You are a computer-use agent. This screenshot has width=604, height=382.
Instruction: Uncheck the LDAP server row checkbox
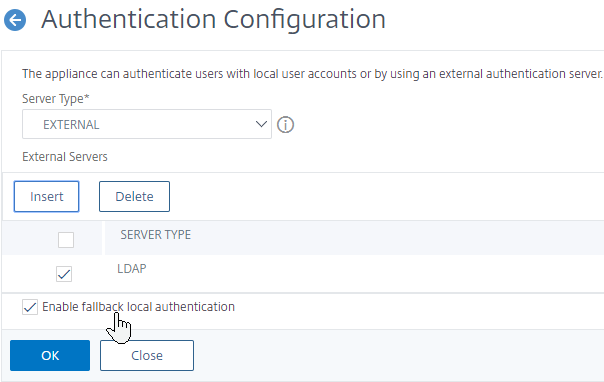[x=64, y=274]
